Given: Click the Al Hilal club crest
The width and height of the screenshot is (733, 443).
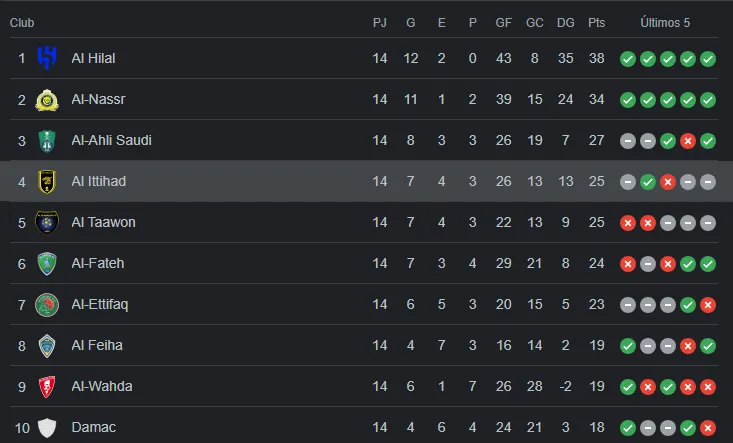Looking at the screenshot, I should [47, 58].
